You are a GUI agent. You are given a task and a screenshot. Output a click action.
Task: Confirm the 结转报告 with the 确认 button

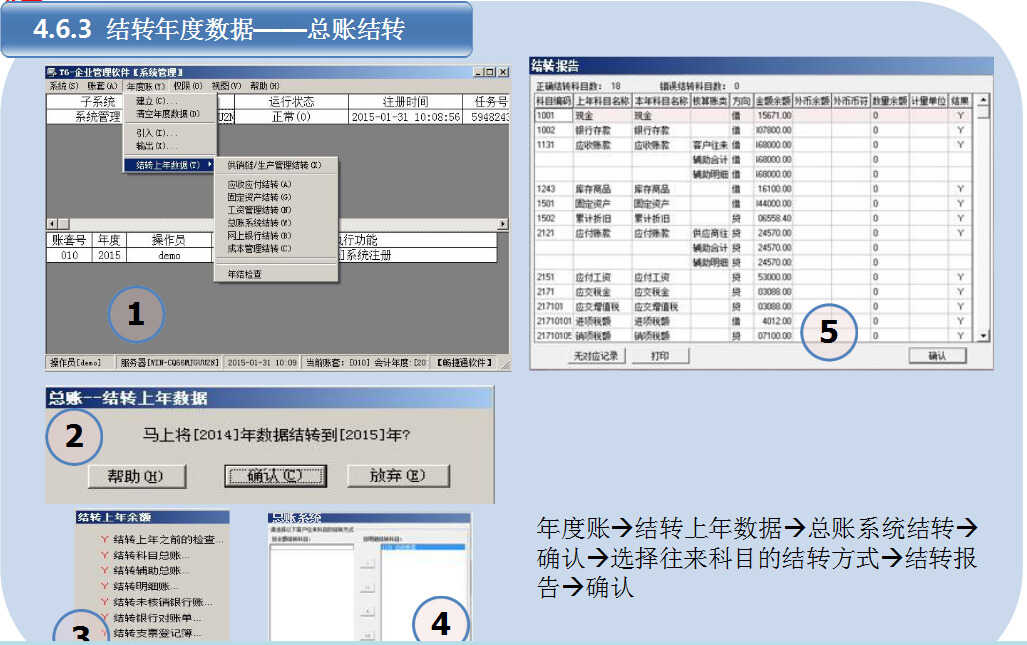[x=938, y=356]
